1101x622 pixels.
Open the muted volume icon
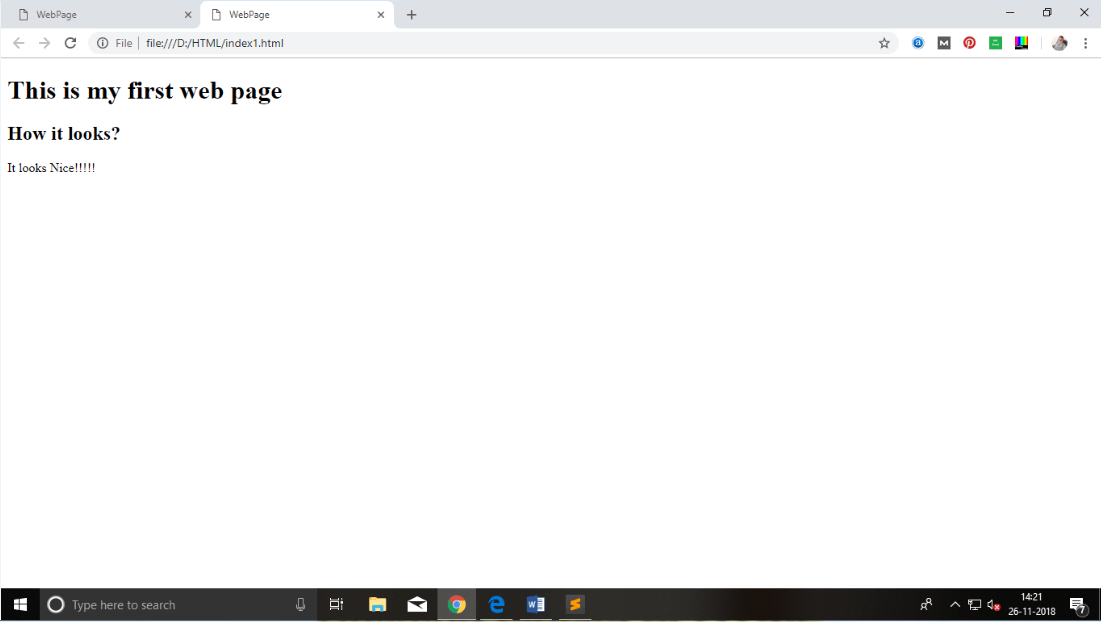click(x=994, y=604)
